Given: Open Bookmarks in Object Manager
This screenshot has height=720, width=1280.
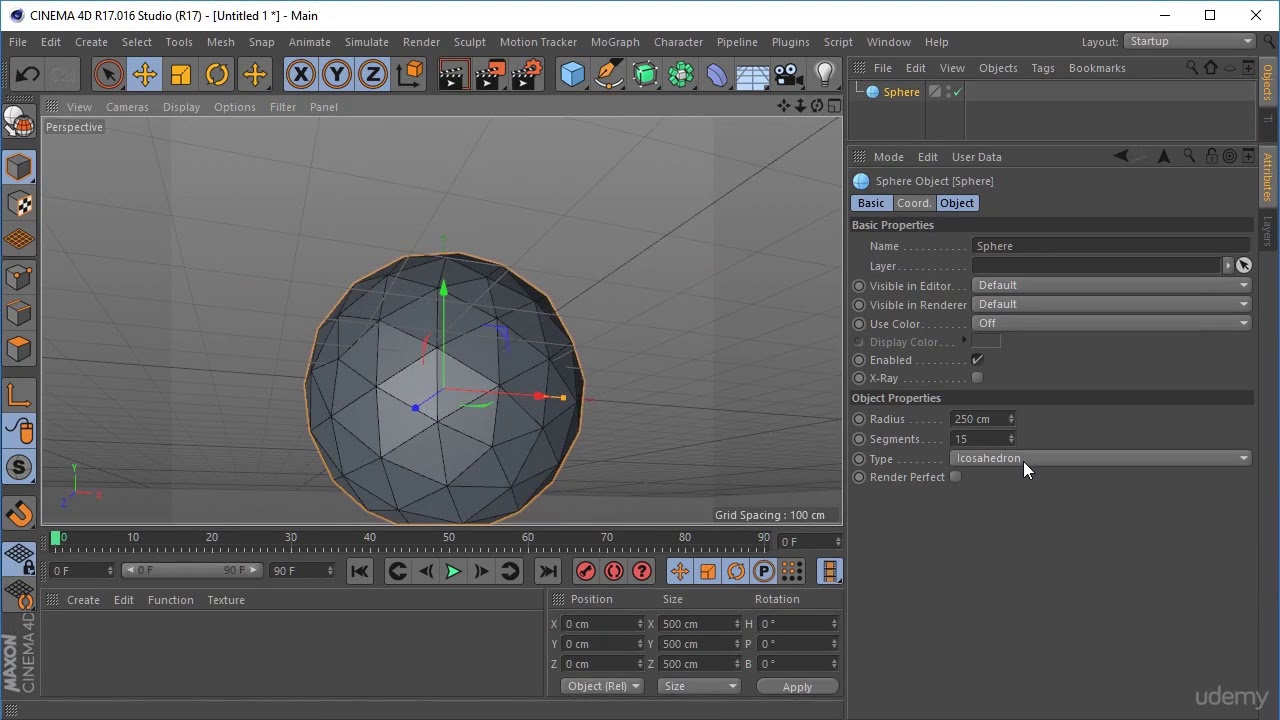Looking at the screenshot, I should (x=1097, y=68).
